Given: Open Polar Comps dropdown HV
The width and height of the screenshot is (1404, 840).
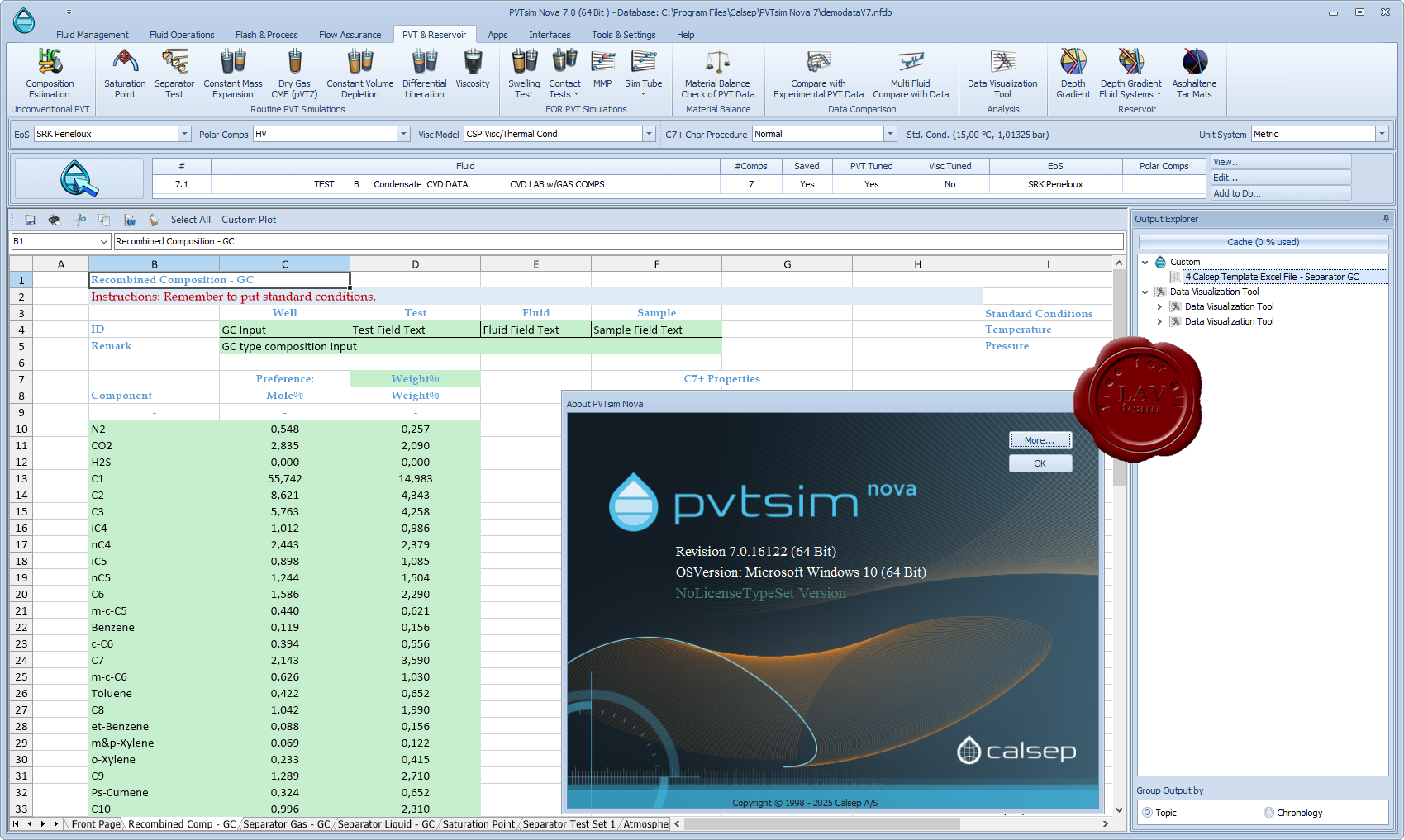Looking at the screenshot, I should pyautogui.click(x=403, y=134).
